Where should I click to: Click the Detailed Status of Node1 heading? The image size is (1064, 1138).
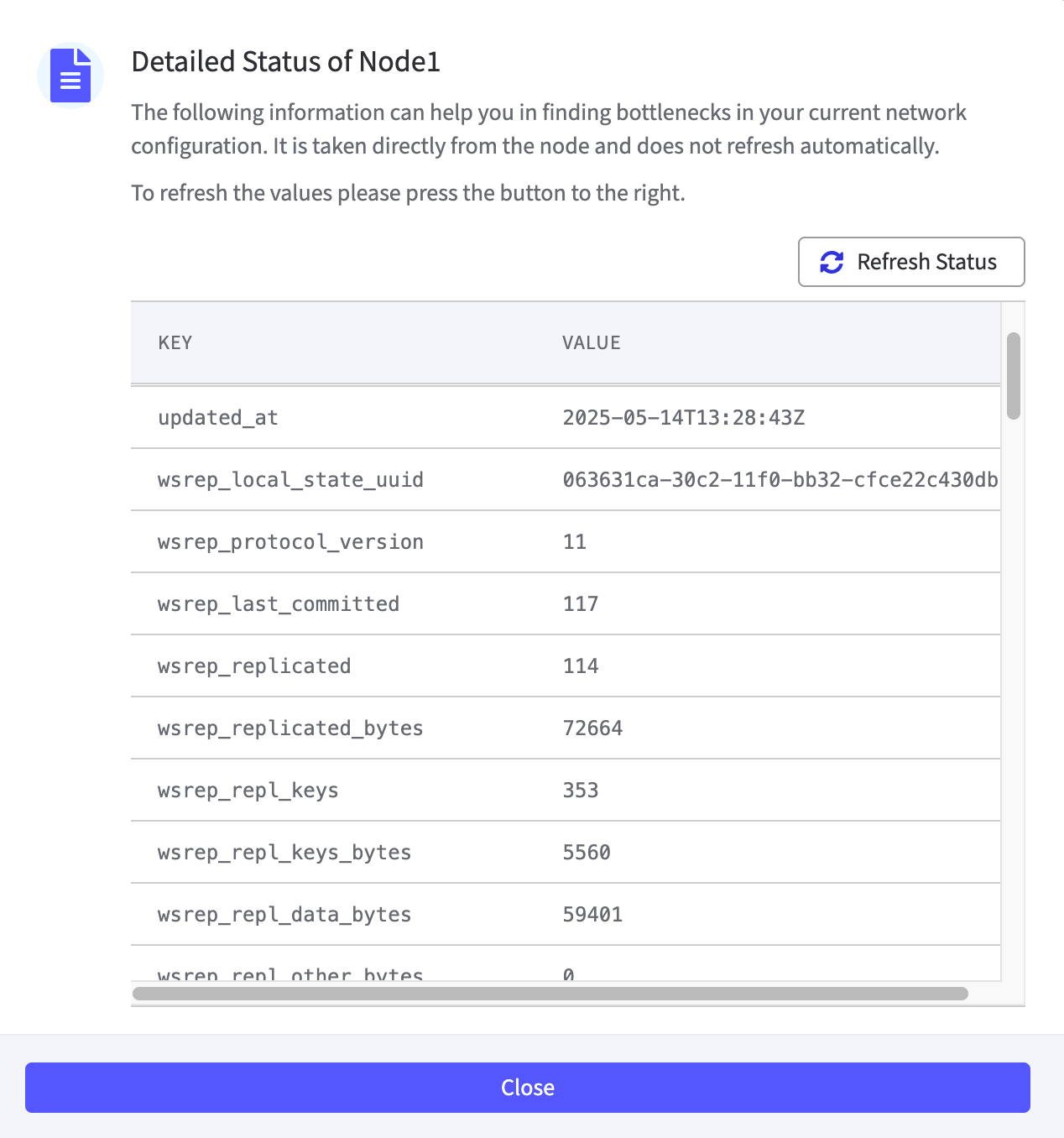tap(286, 62)
